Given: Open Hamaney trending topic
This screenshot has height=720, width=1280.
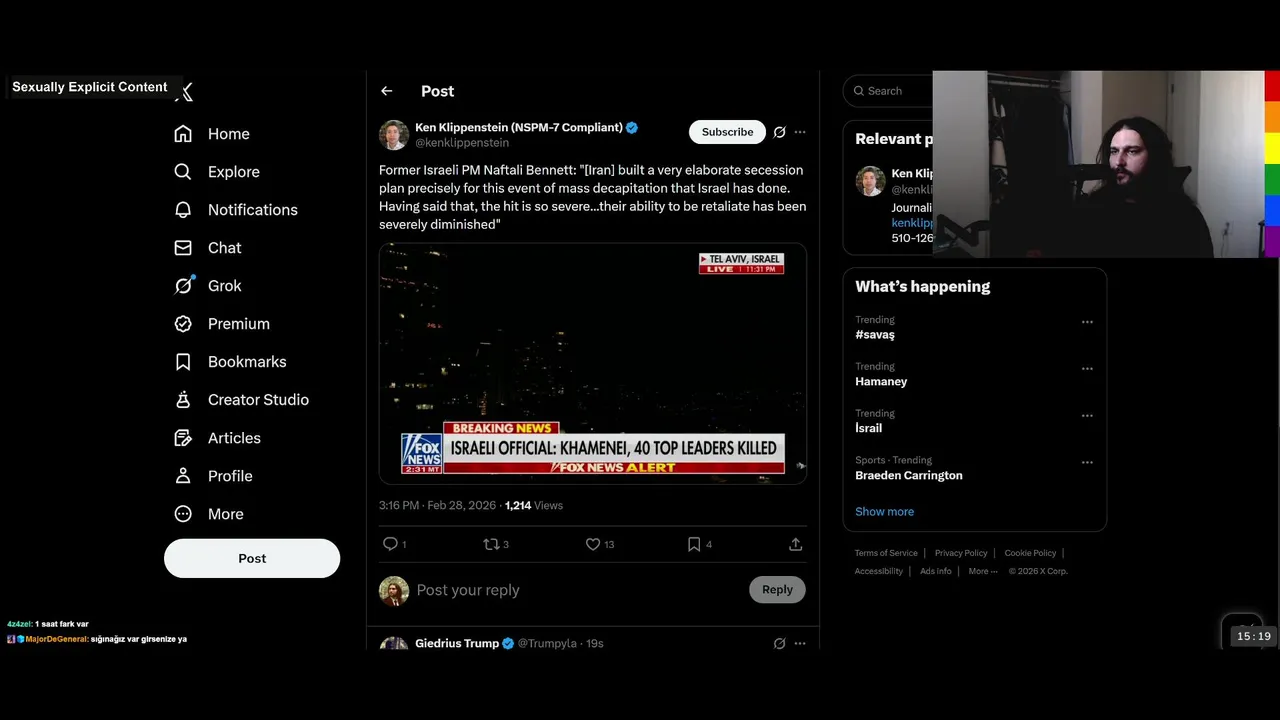Looking at the screenshot, I should tap(881, 381).
